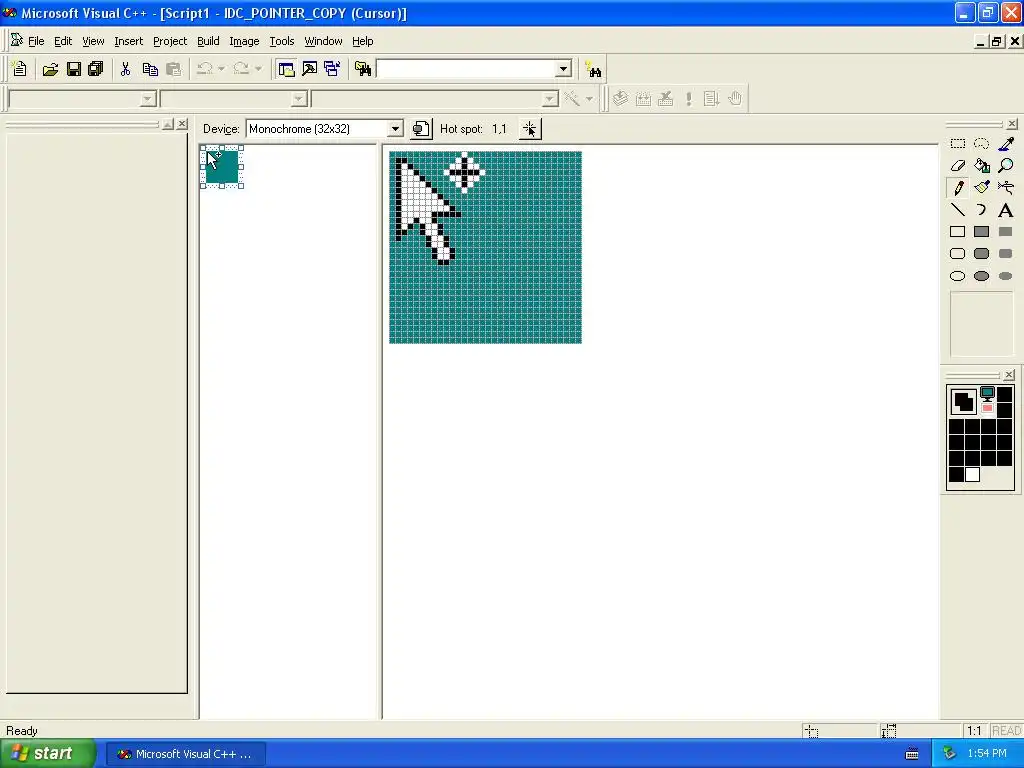Image resolution: width=1024 pixels, height=768 pixels.
Task: Click the Open file toolbar icon
Action: (50, 69)
